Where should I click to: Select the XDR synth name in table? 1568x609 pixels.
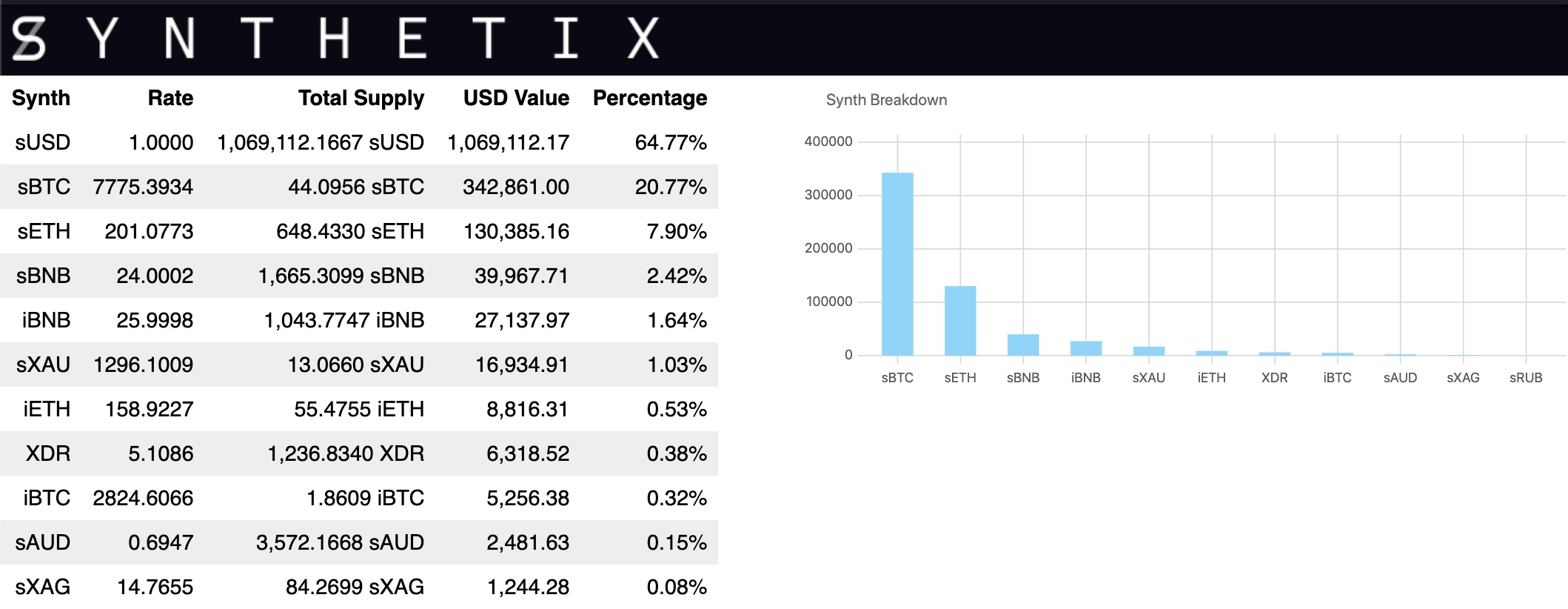48,453
